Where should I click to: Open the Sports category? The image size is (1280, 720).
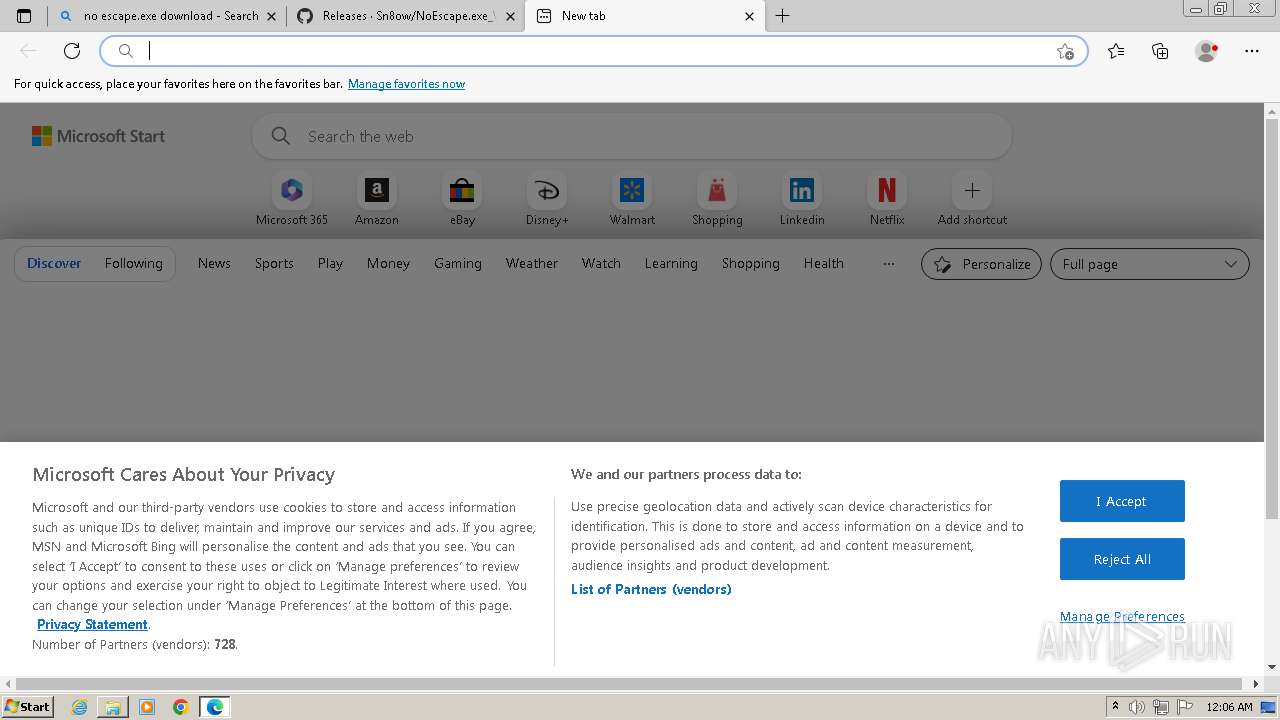coord(274,263)
